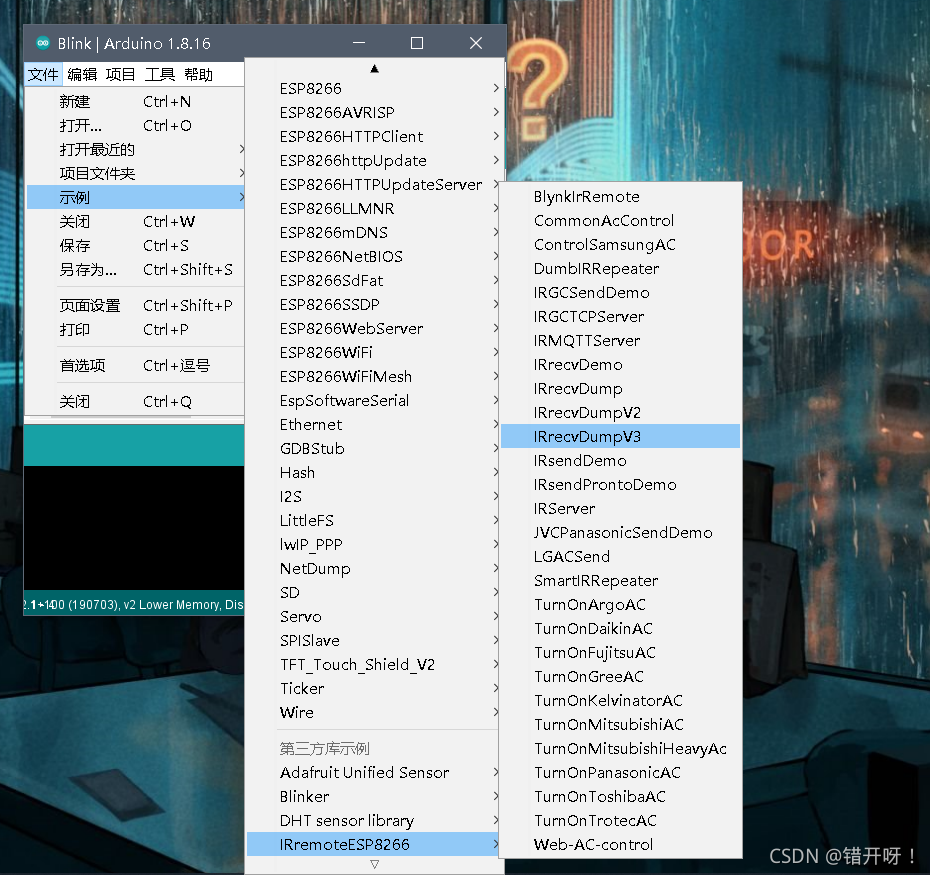This screenshot has height=875, width=930.
Task: Maximize the Arduino window
Action: pyautogui.click(x=417, y=43)
